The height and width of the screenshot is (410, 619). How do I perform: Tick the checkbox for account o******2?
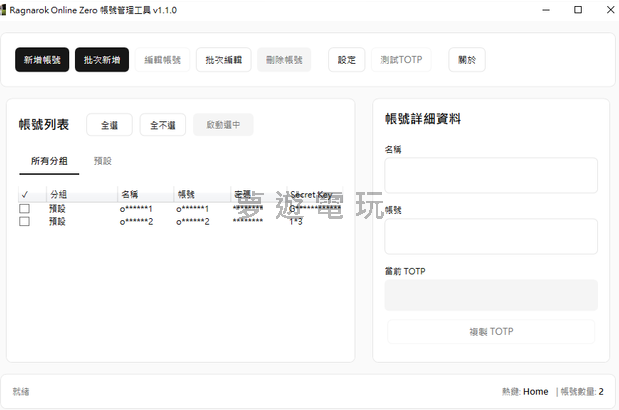(x=24, y=221)
